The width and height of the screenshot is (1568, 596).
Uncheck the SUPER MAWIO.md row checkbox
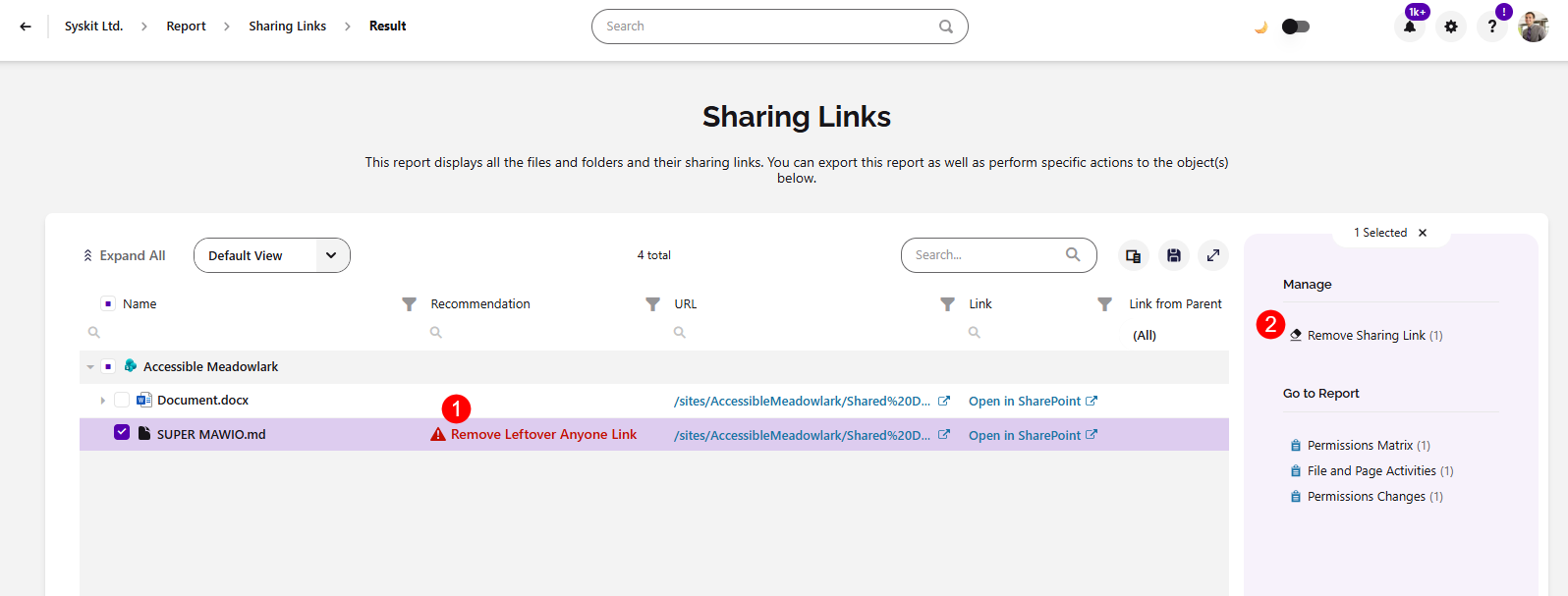click(122, 432)
